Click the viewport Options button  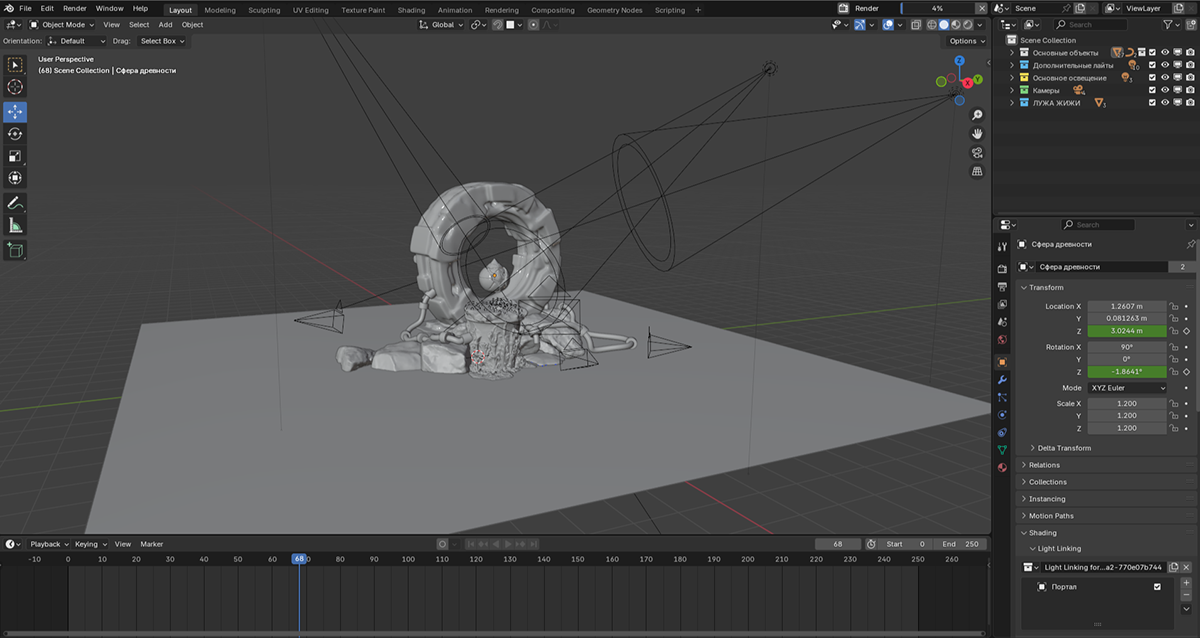[x=966, y=41]
